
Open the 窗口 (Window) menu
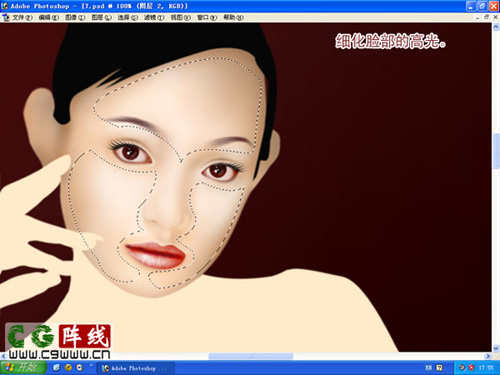[x=207, y=17]
